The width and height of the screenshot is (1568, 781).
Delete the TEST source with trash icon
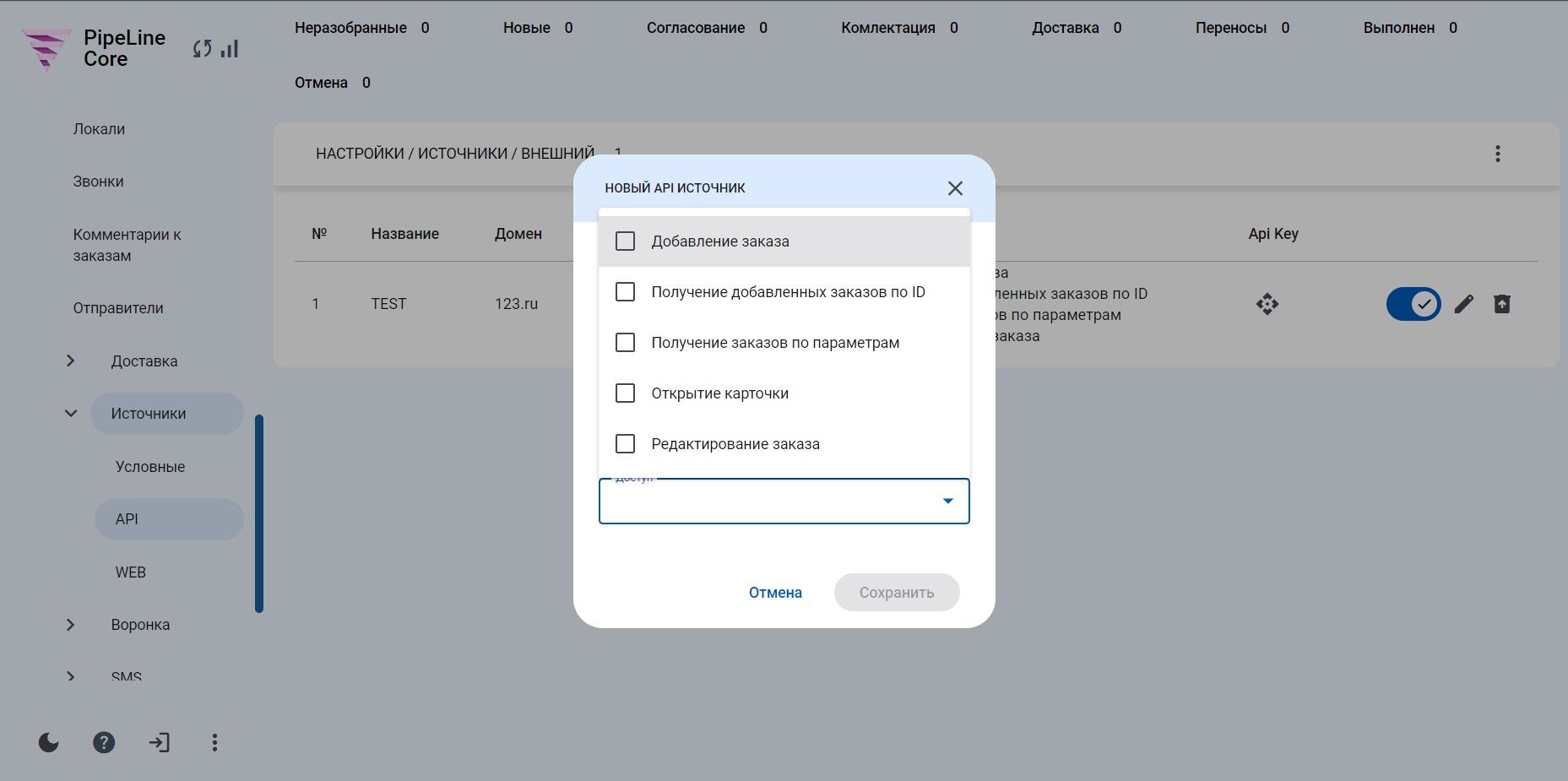(x=1501, y=304)
